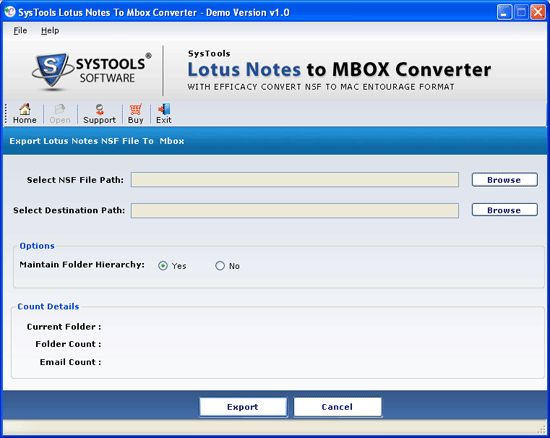Minimize the converter window

tap(504, 13)
